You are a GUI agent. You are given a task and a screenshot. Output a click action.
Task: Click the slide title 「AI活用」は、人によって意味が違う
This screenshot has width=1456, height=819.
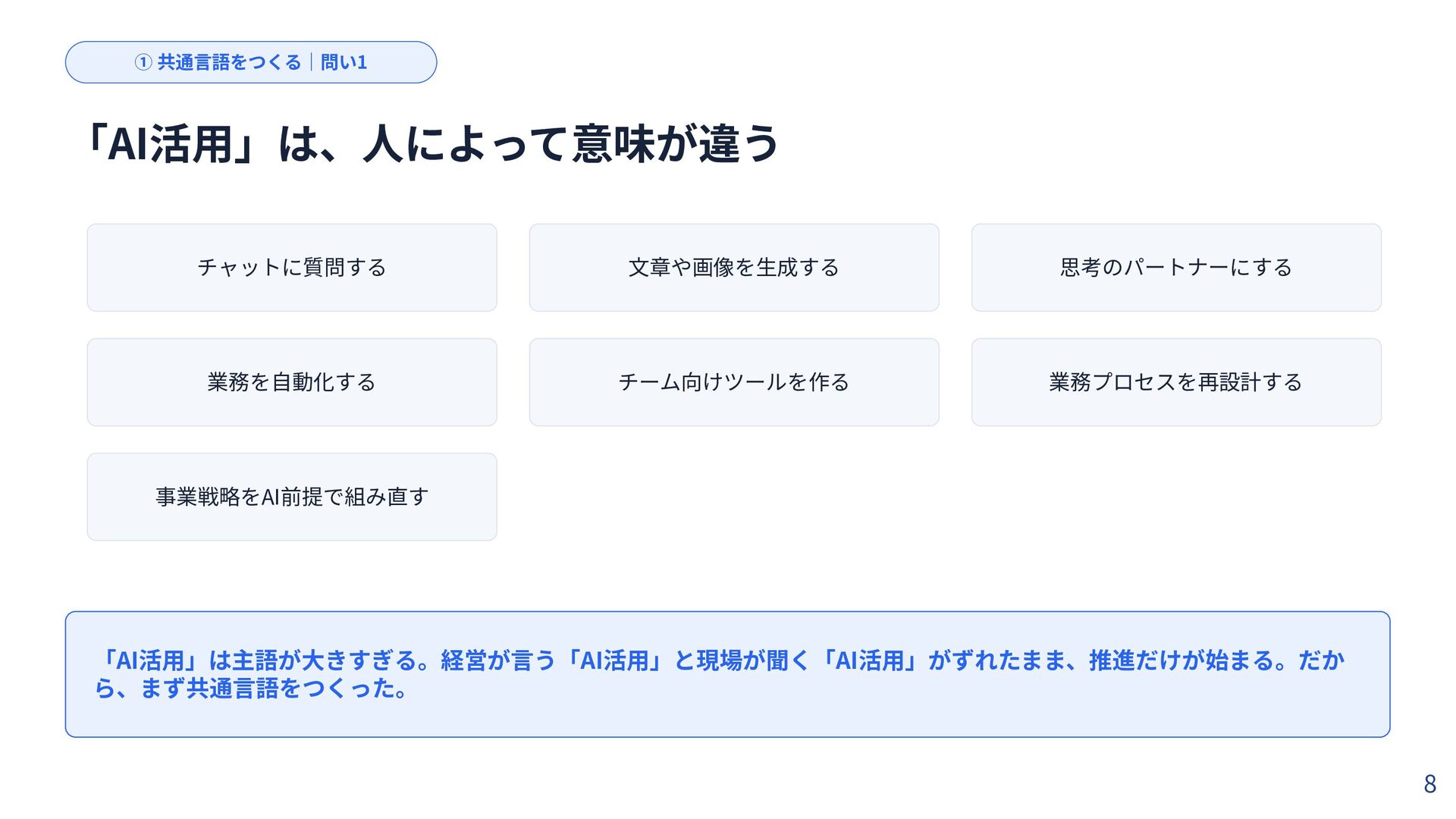point(431,143)
